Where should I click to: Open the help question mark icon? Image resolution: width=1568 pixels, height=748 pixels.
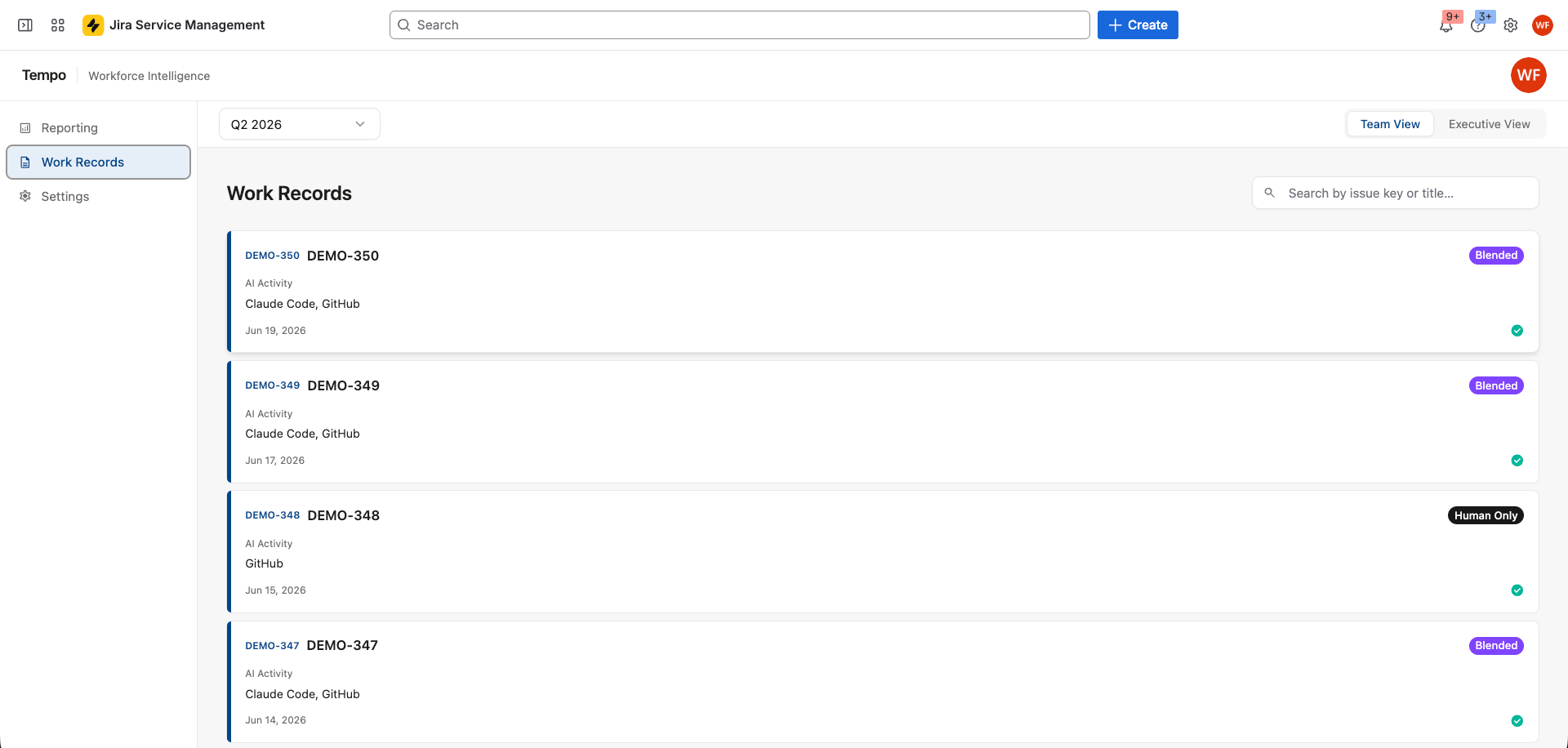tap(1478, 25)
